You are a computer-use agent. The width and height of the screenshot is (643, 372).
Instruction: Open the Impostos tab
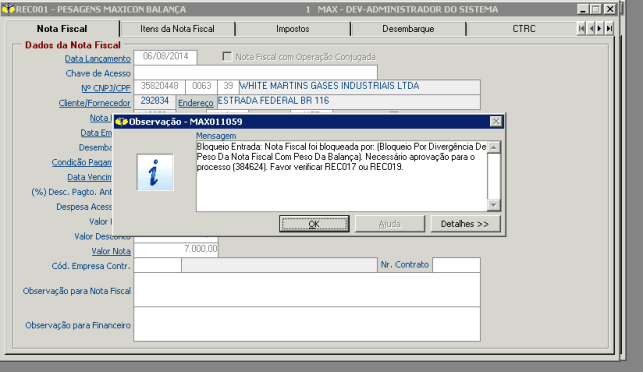click(292, 29)
